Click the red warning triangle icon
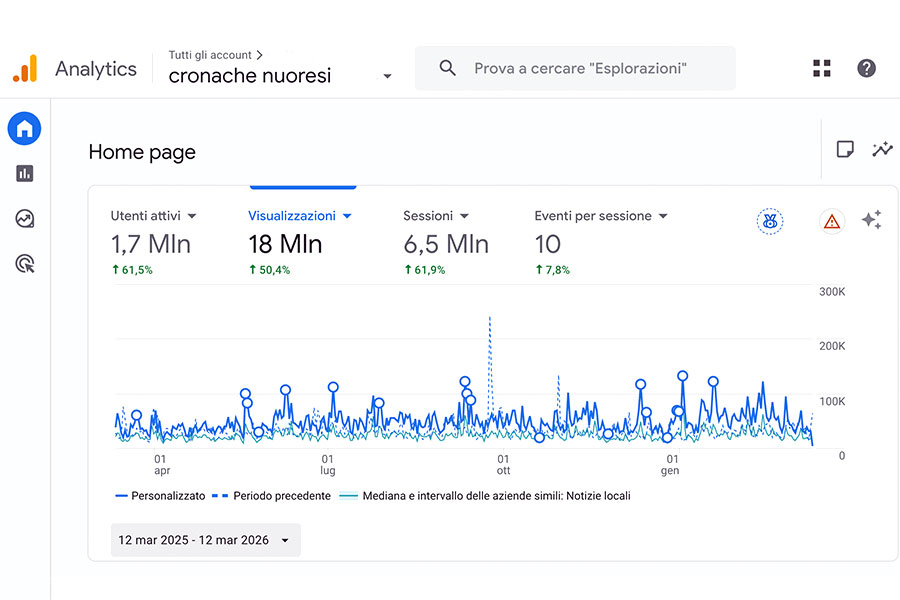This screenshot has width=900, height=600. (832, 222)
